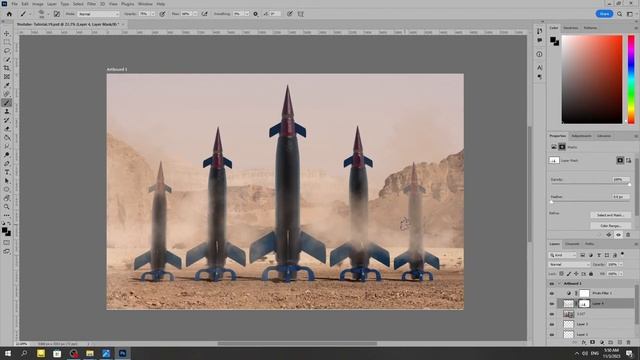Open the Image menu
The image size is (640, 360).
pyautogui.click(x=38, y=4)
